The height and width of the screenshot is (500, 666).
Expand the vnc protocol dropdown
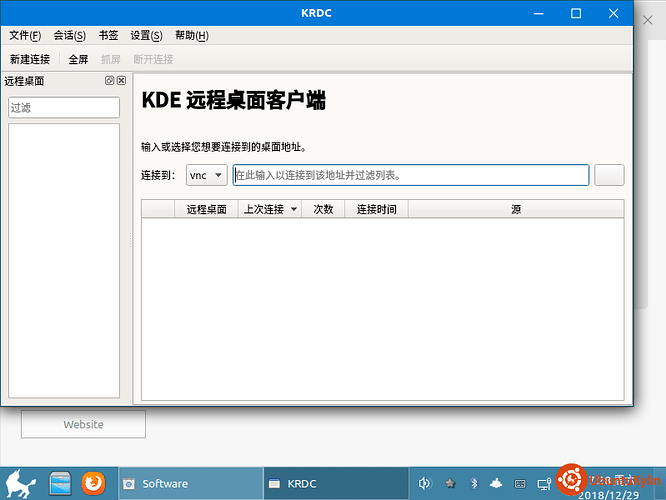click(x=206, y=175)
